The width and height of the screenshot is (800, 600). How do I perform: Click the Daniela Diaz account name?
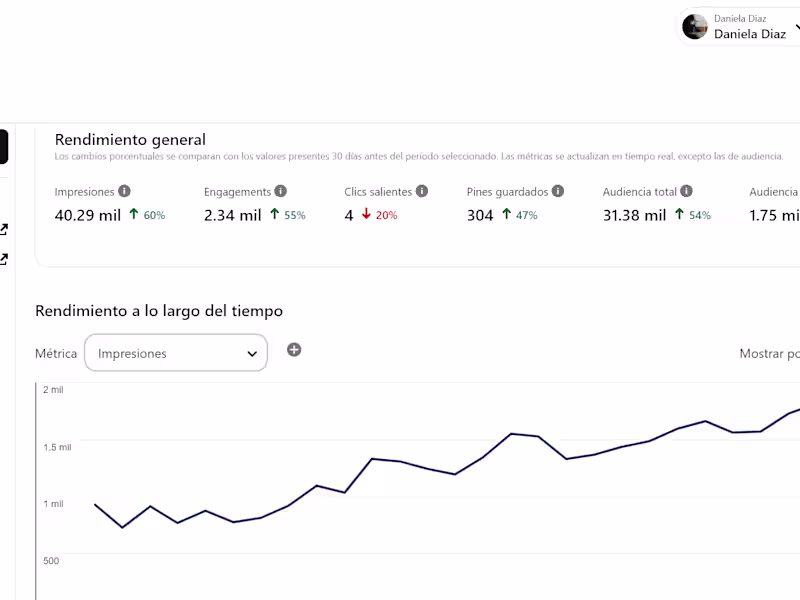coord(749,33)
